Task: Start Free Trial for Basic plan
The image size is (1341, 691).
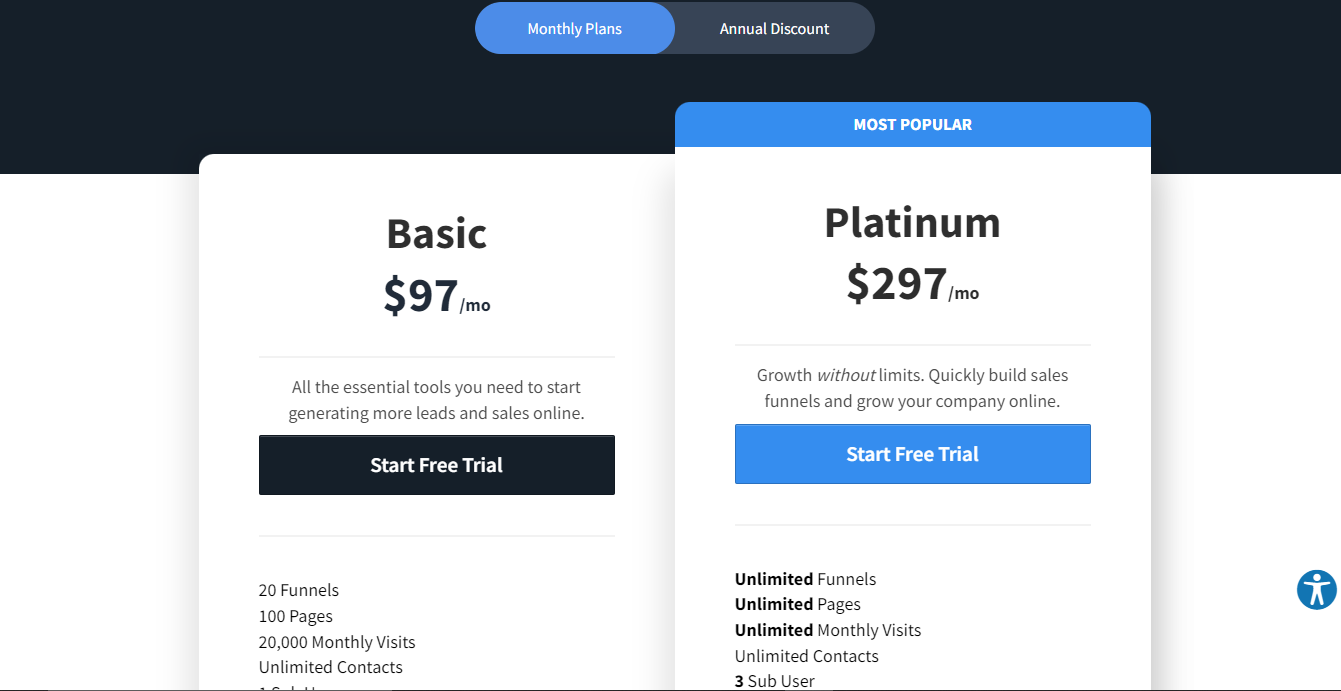Action: (436, 465)
